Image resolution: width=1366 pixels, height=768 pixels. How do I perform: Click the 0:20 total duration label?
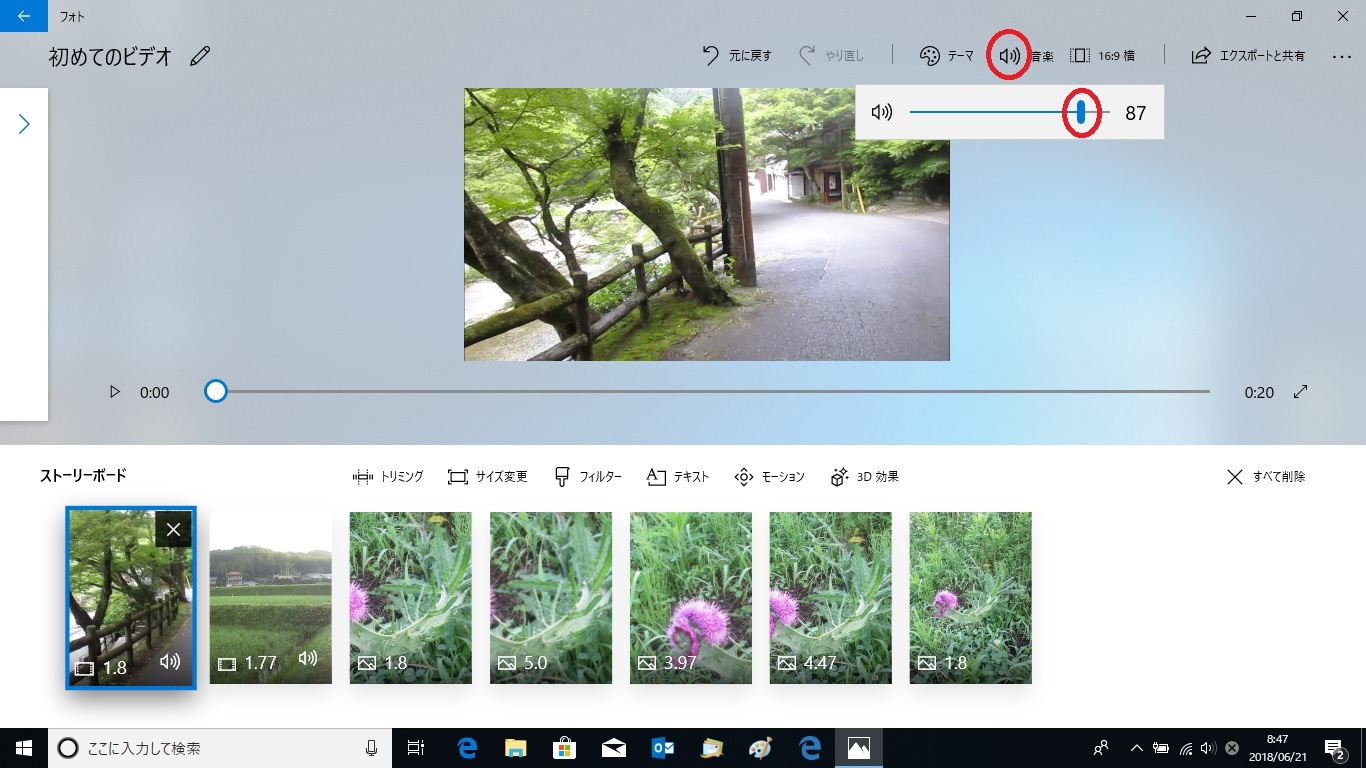coord(1259,393)
